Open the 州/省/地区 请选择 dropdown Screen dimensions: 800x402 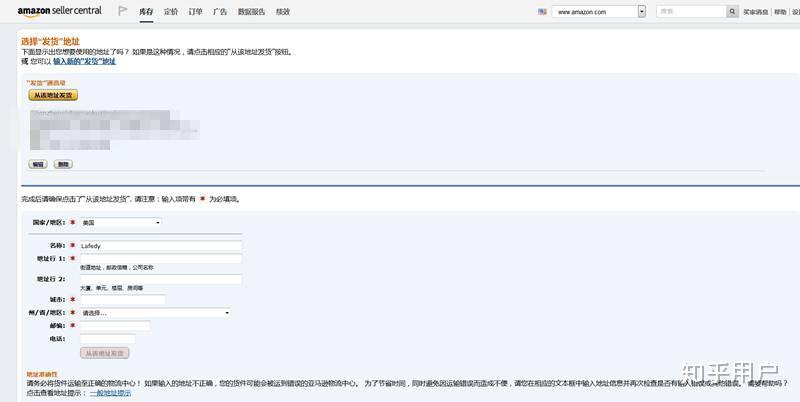point(155,313)
